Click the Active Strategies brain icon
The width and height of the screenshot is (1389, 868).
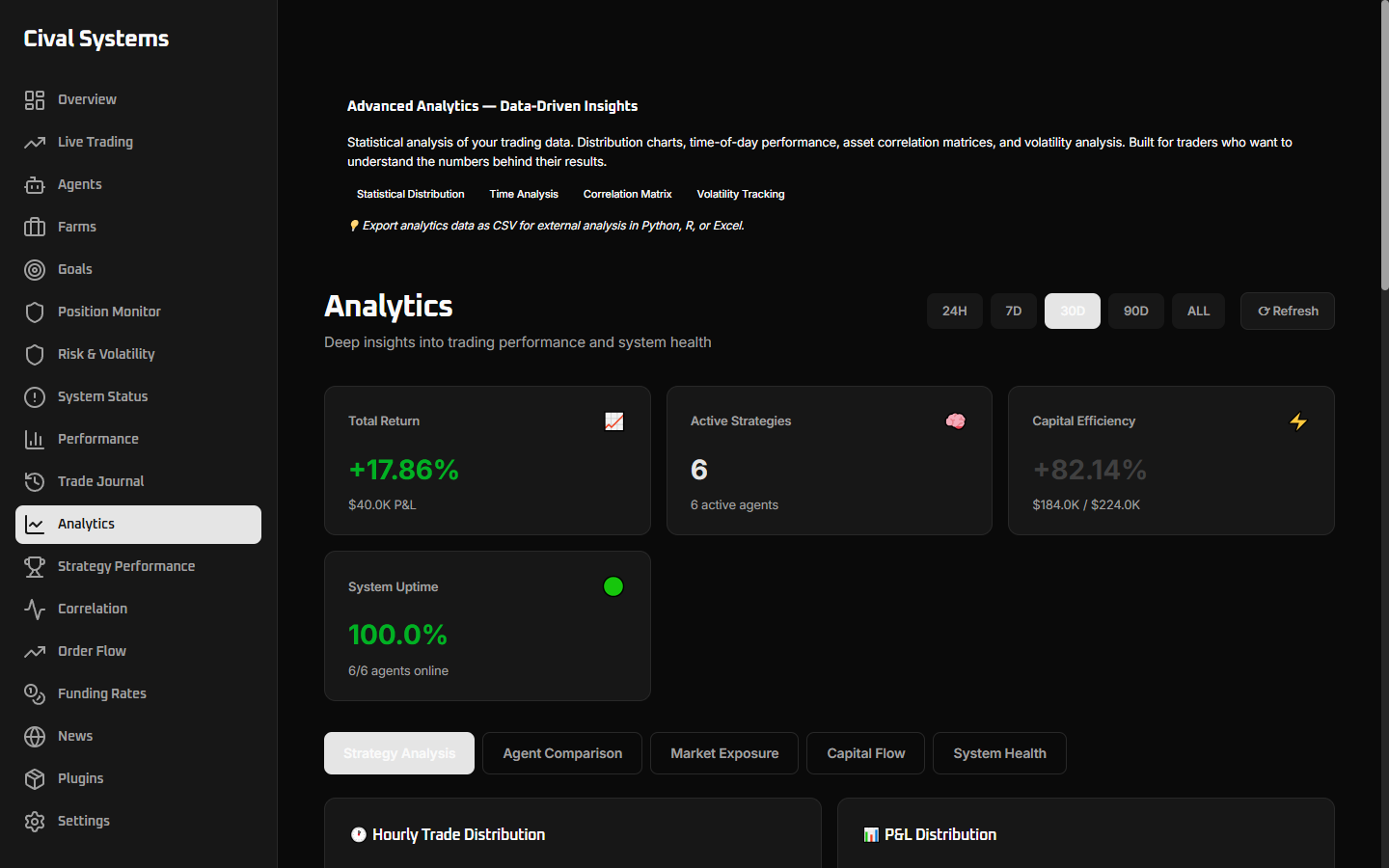coord(956,421)
